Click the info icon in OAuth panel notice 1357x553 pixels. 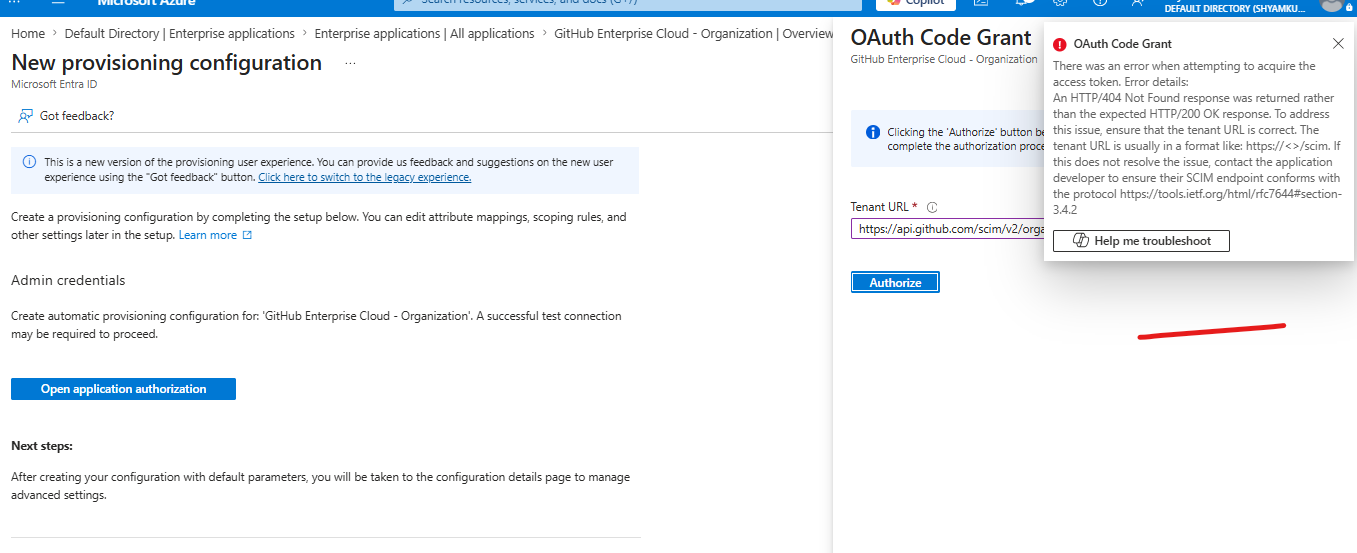873,132
